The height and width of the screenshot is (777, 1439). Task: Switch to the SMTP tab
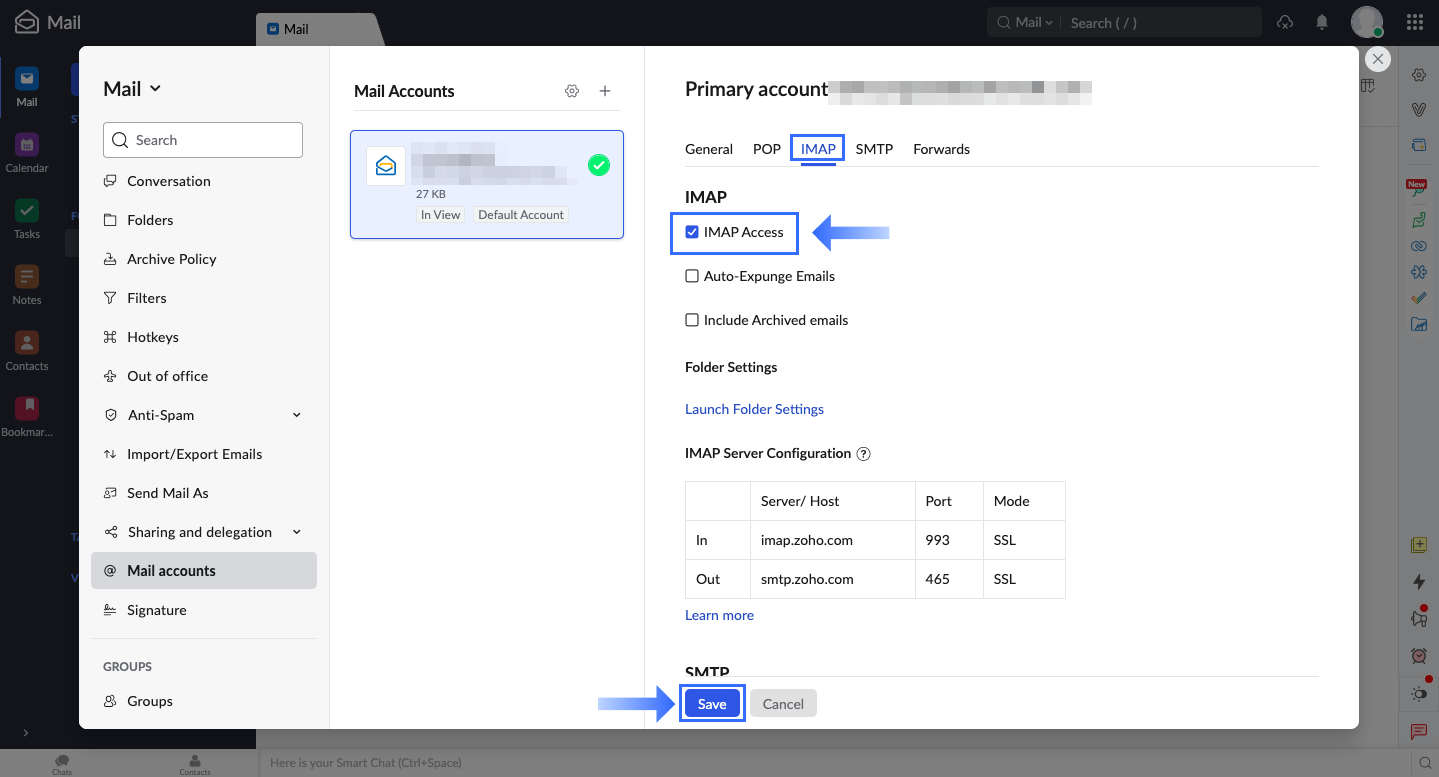(874, 148)
